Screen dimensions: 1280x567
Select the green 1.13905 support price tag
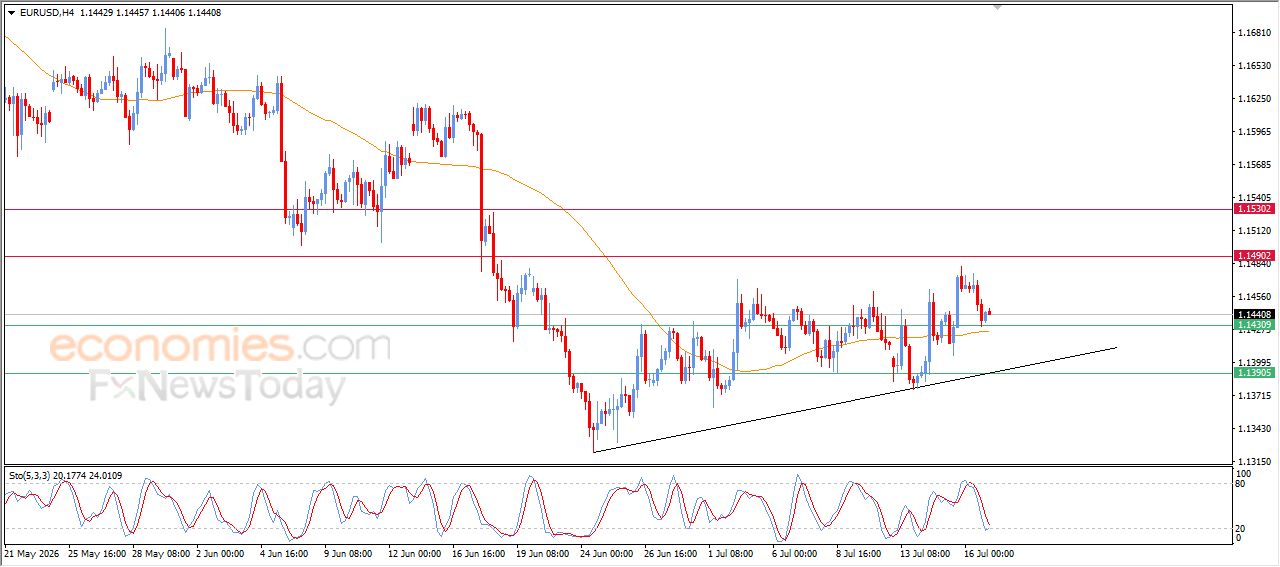(1255, 373)
